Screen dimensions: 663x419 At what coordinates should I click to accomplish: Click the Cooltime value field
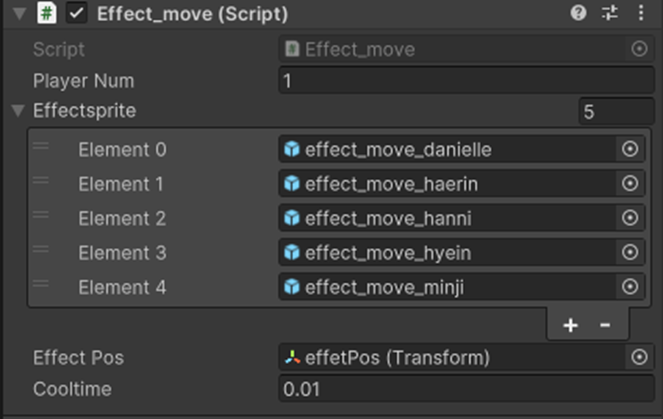466,389
